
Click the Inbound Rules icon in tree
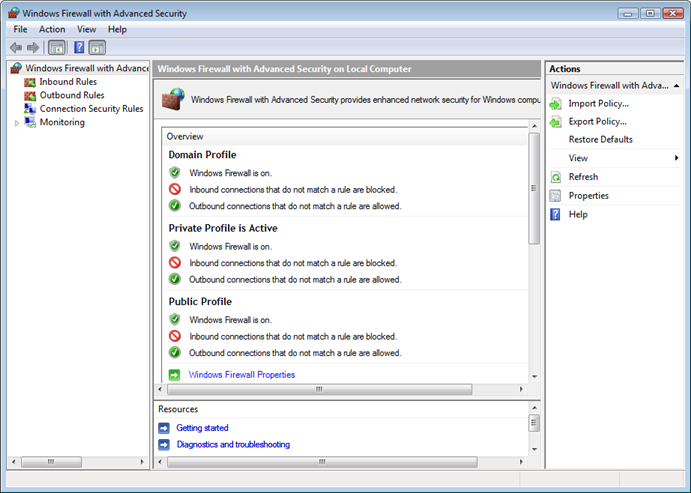(x=30, y=82)
